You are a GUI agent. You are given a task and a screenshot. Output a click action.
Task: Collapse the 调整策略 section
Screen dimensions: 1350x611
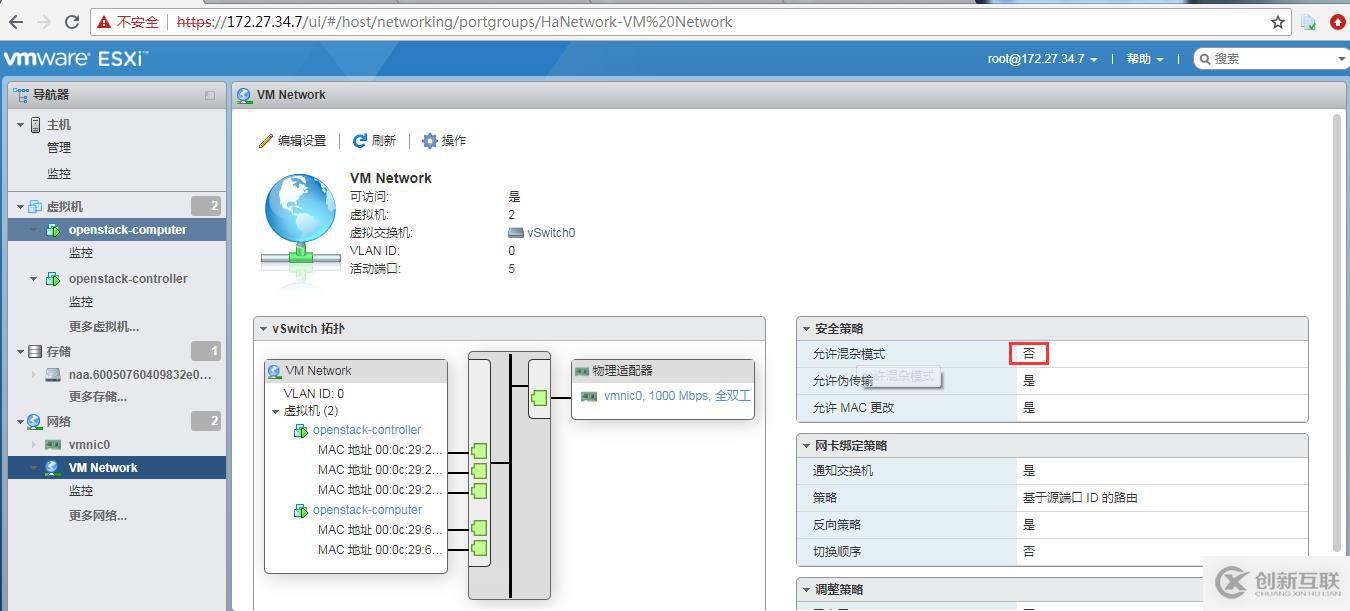click(x=806, y=590)
